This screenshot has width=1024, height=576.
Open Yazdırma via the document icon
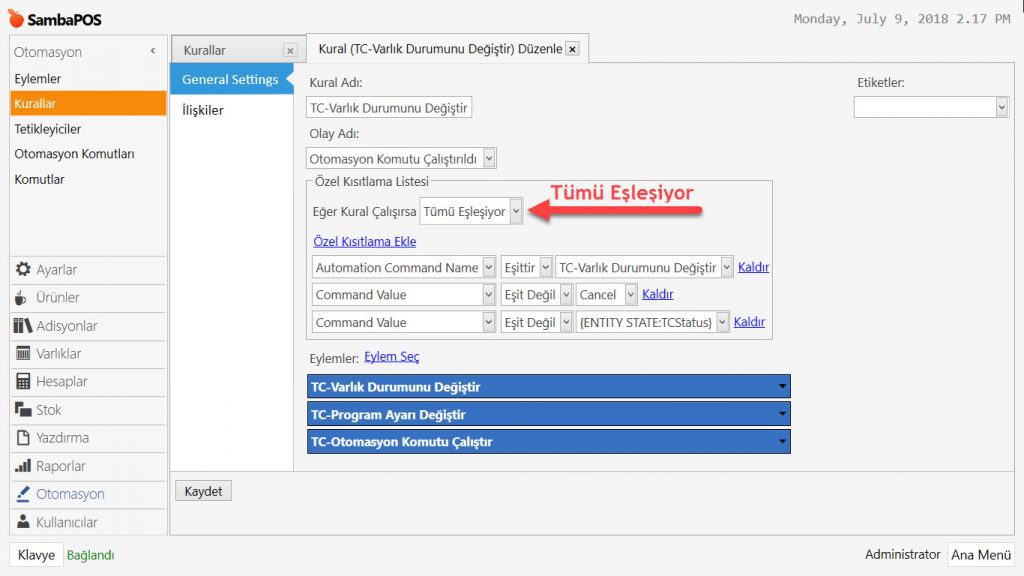23,438
